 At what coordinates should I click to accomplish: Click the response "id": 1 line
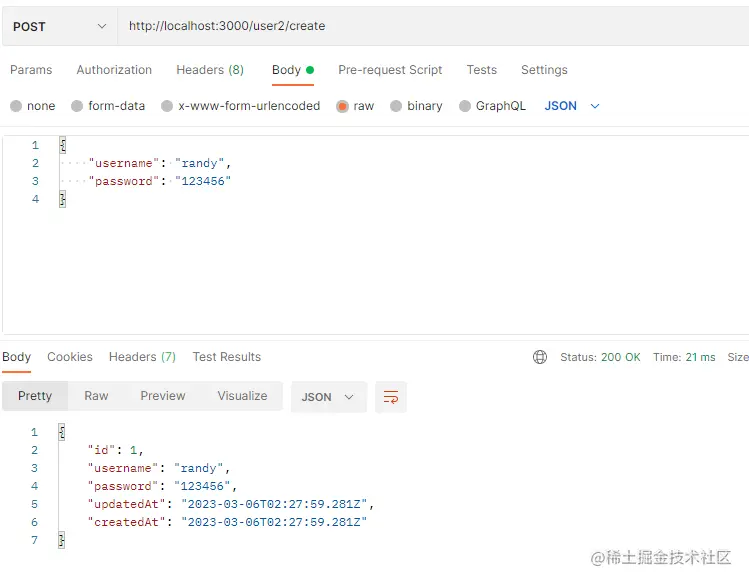(116, 450)
